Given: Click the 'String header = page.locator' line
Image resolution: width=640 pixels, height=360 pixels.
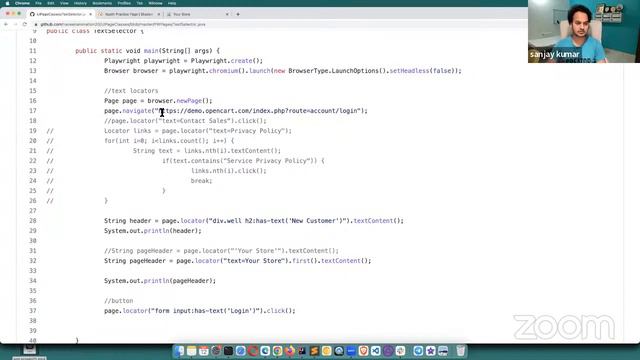Looking at the screenshot, I should (253, 221).
